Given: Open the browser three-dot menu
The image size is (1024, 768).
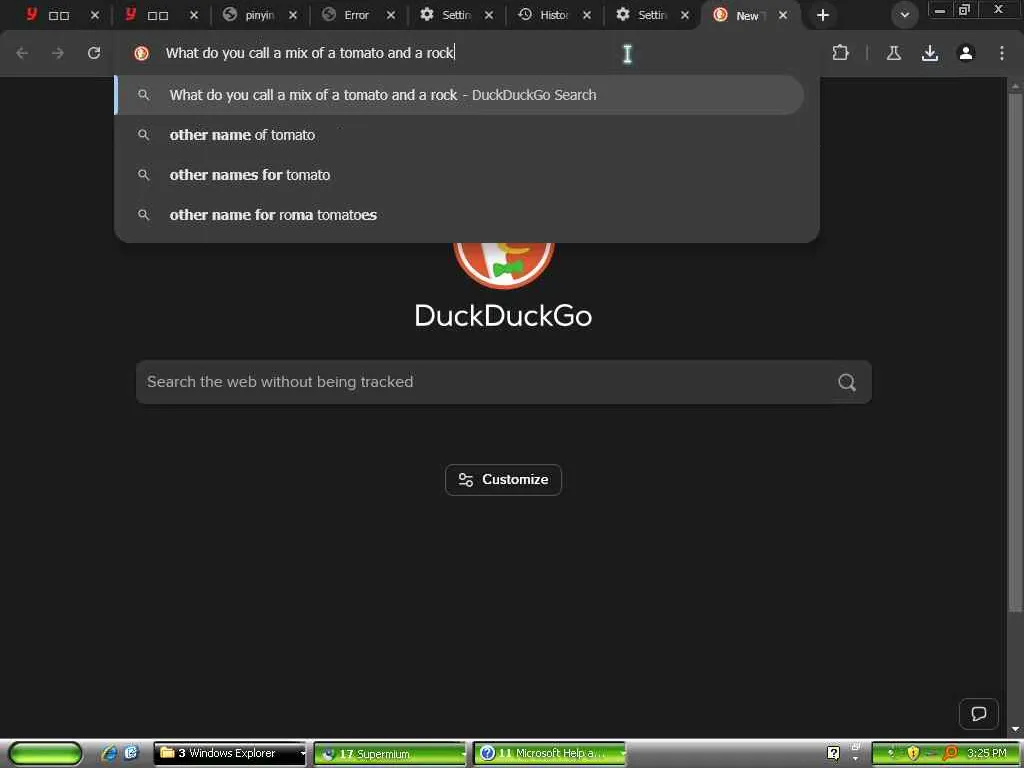Looking at the screenshot, I should (x=1002, y=53).
